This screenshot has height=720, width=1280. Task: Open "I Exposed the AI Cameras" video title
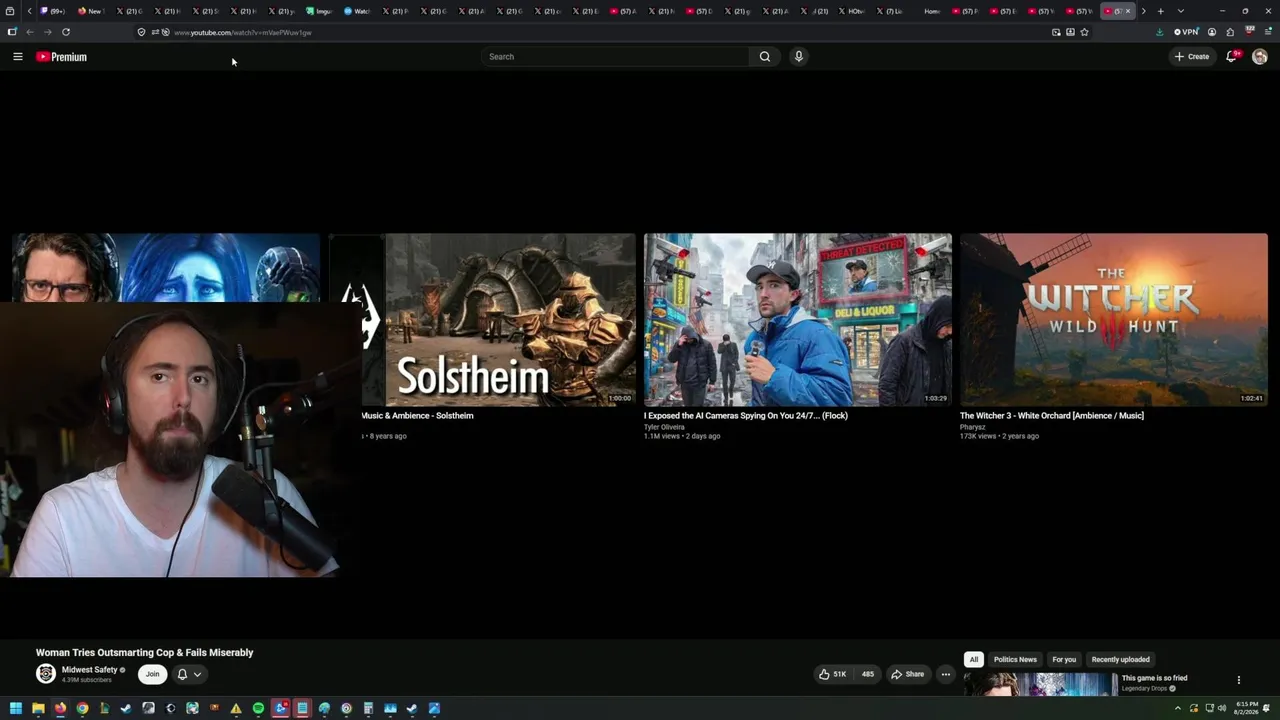746,416
